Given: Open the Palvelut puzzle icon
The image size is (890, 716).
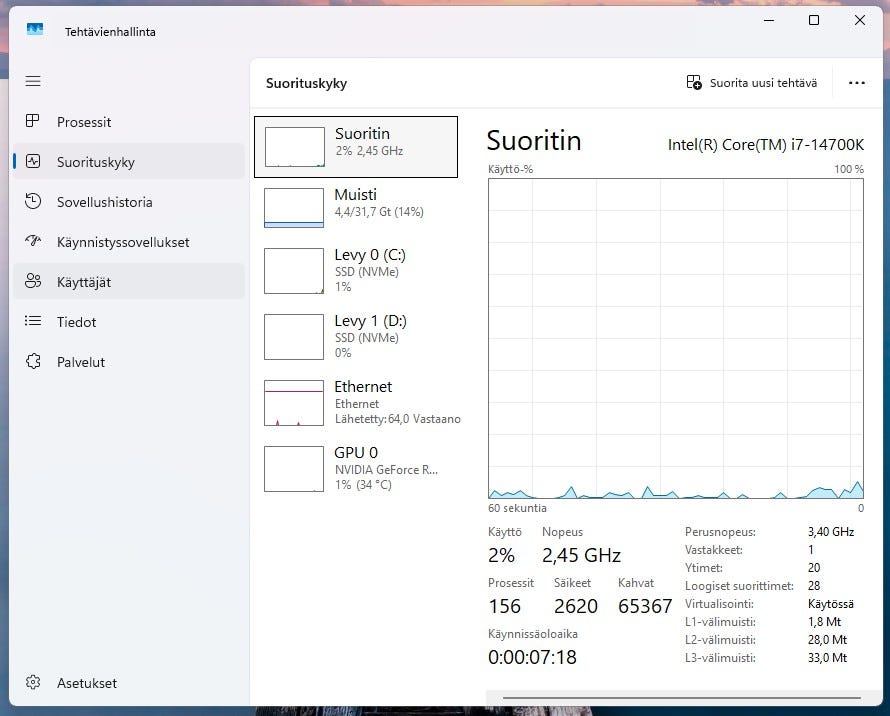Looking at the screenshot, I should pyautogui.click(x=33, y=362).
